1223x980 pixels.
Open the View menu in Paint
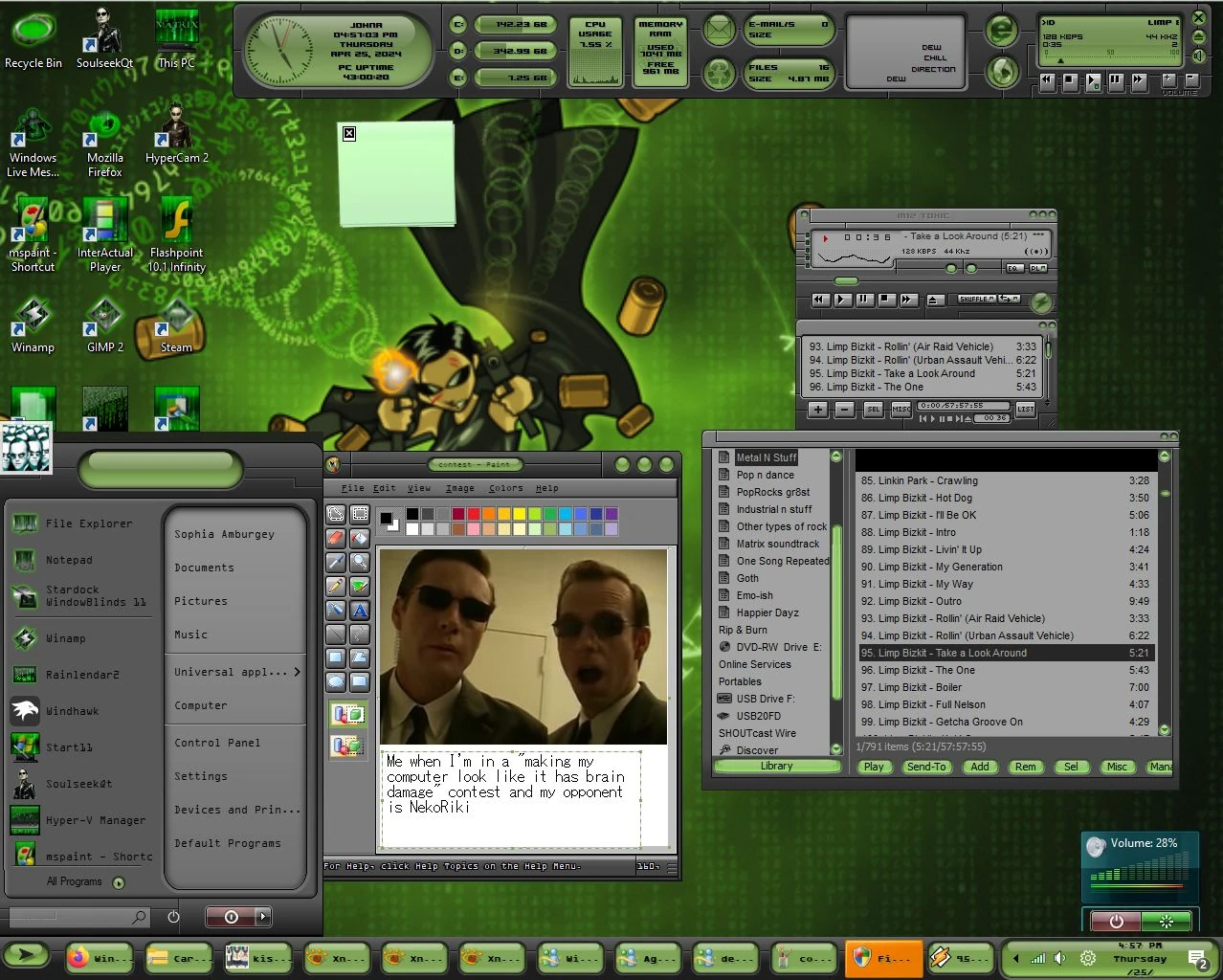419,488
